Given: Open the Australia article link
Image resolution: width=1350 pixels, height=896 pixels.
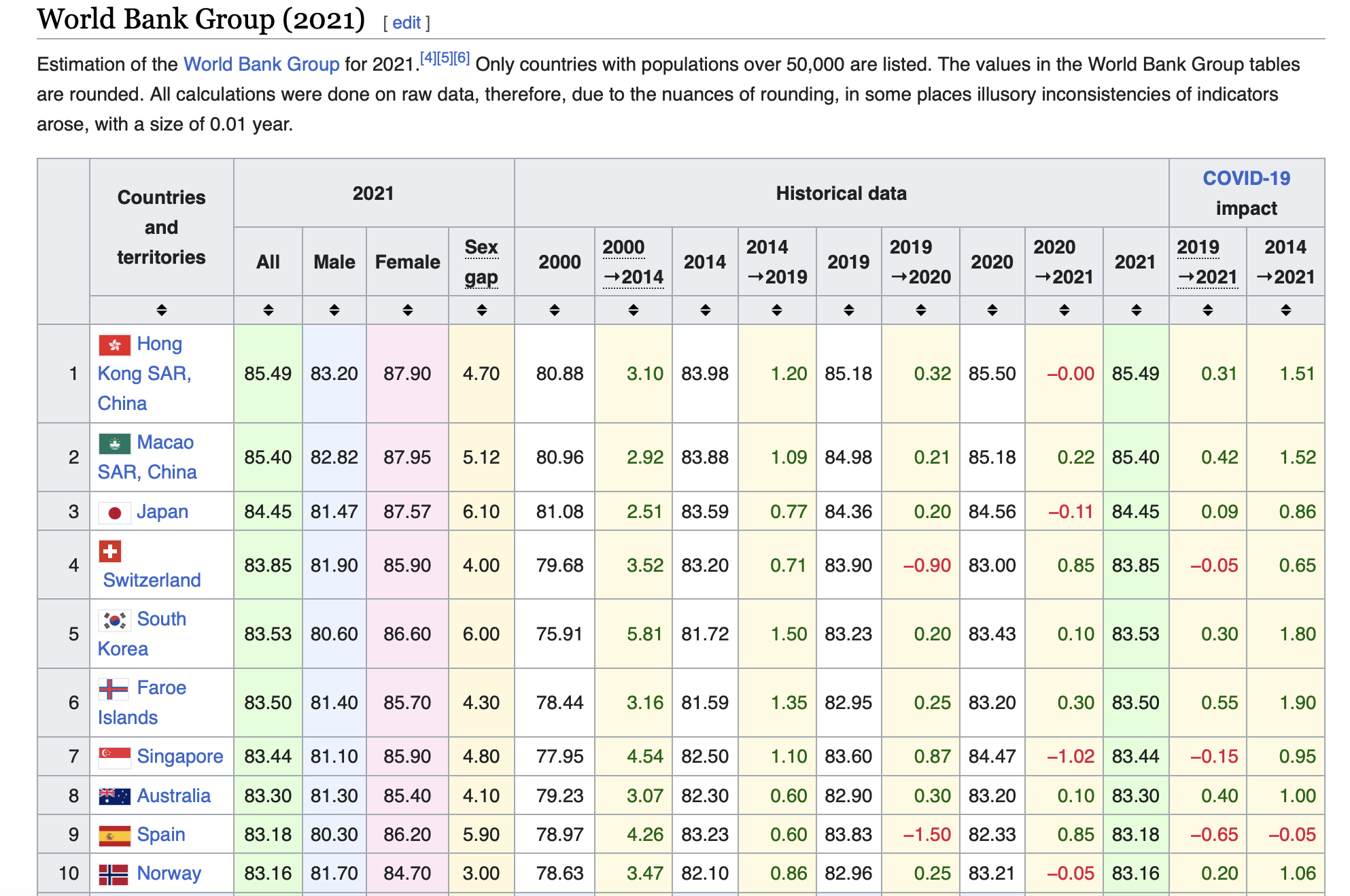Looking at the screenshot, I should [x=174, y=795].
